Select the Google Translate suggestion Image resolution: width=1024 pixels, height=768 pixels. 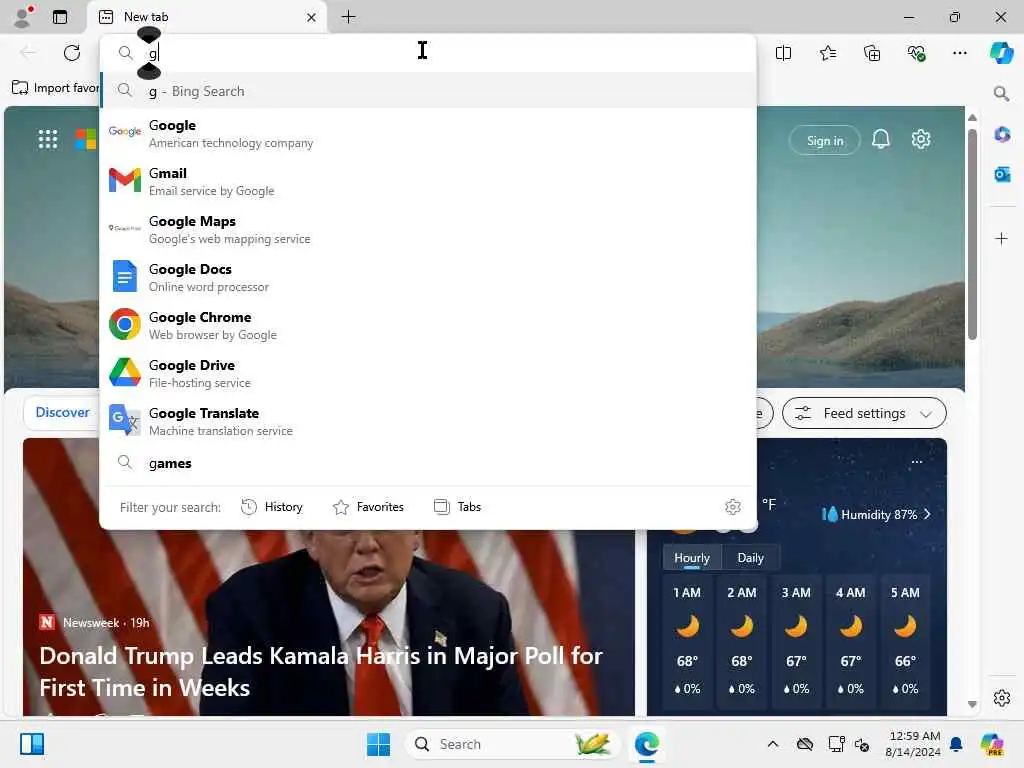(x=428, y=421)
